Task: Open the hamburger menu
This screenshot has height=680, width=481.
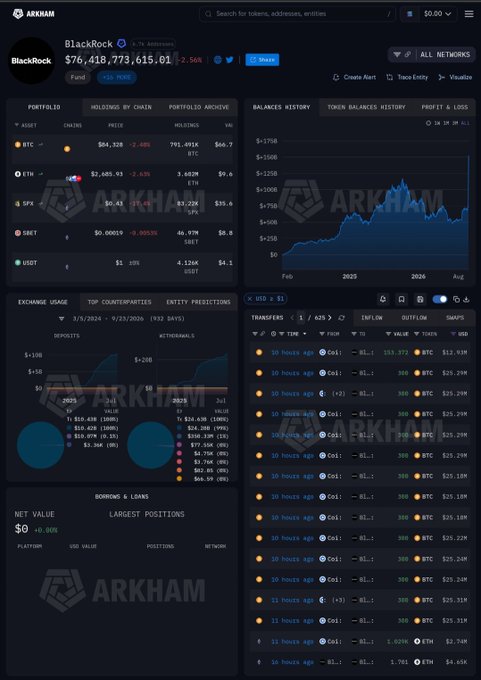Action: pos(469,14)
